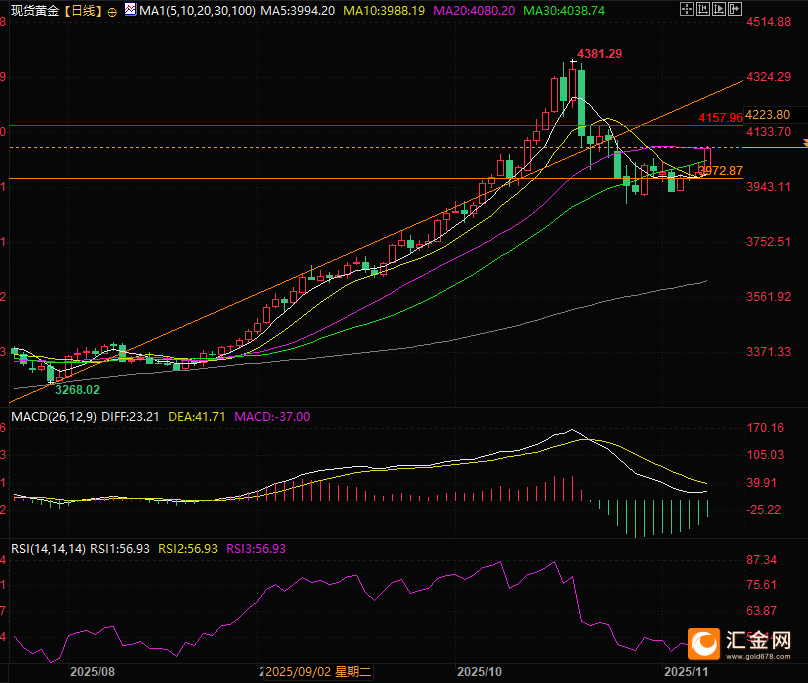This screenshot has width=808, height=683.
Task: Click the MA10:3988.19 value
Action: (384, 11)
